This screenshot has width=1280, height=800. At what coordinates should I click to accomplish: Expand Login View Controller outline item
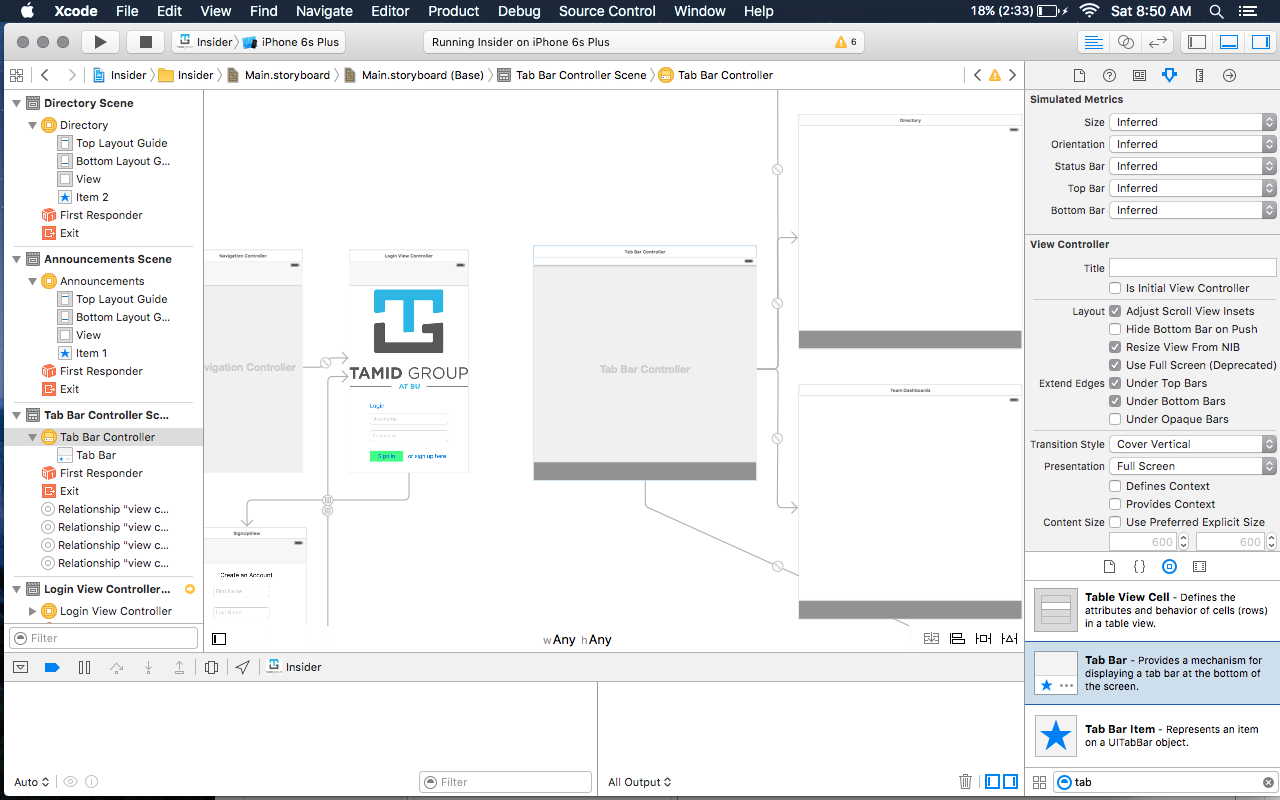32,611
